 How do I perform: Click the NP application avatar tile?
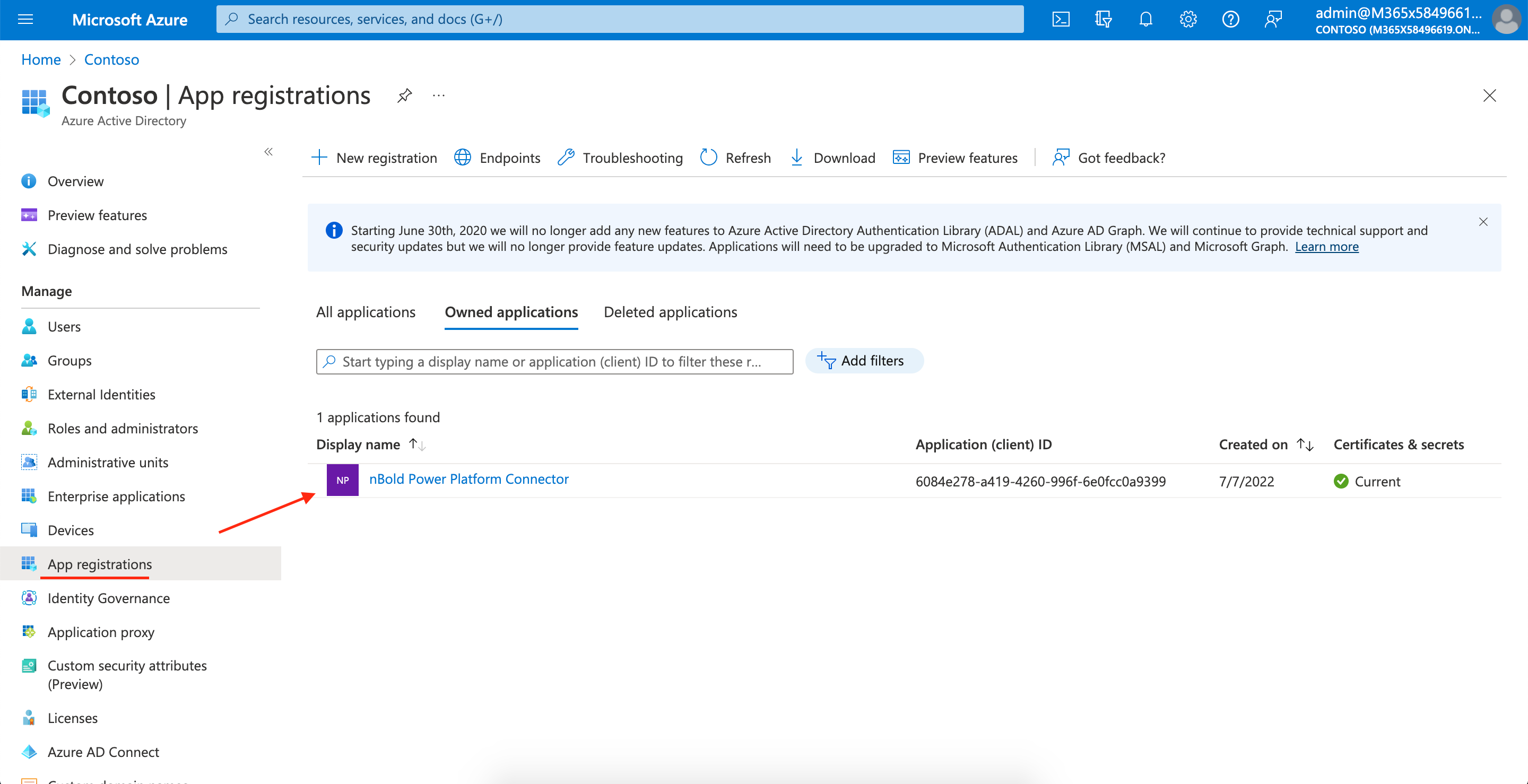[342, 480]
